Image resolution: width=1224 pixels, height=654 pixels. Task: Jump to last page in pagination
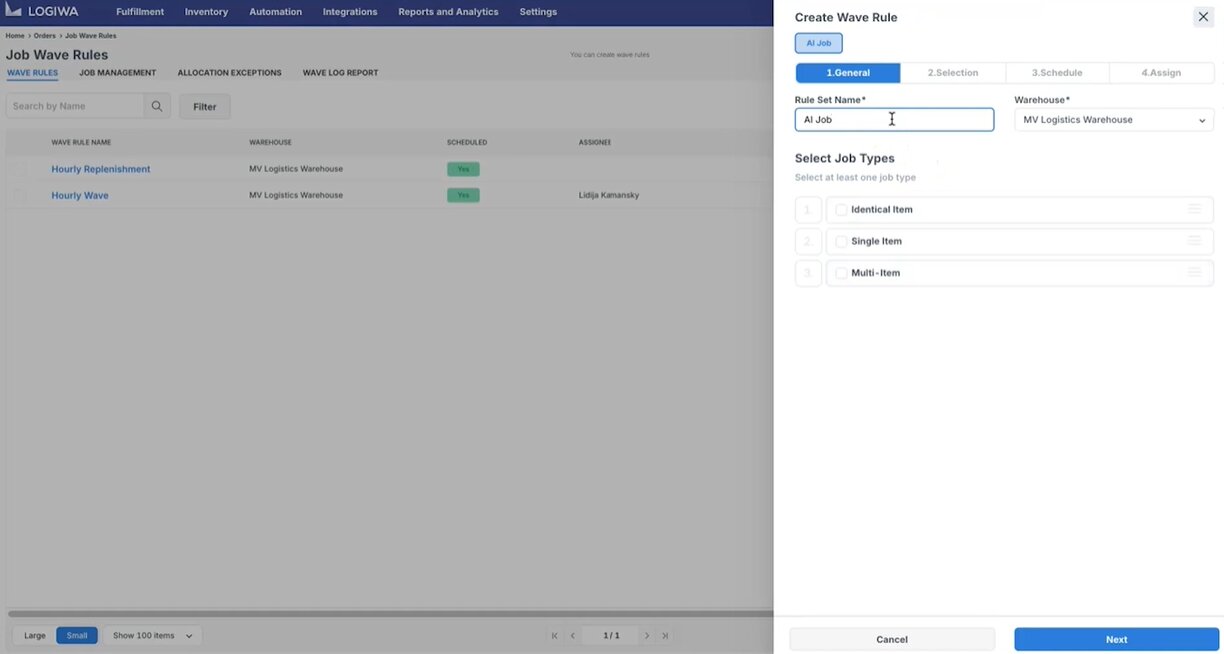point(665,635)
